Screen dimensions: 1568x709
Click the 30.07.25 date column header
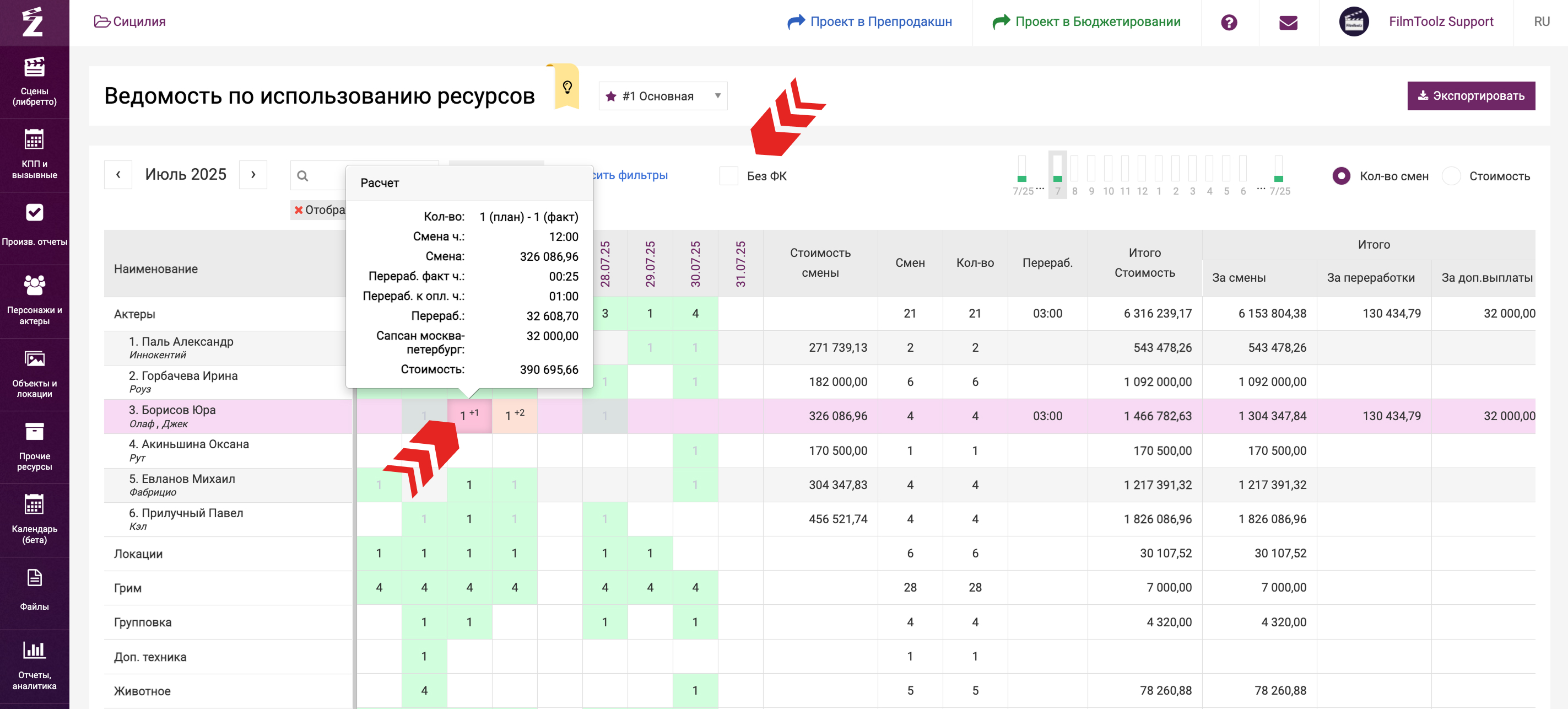(695, 264)
